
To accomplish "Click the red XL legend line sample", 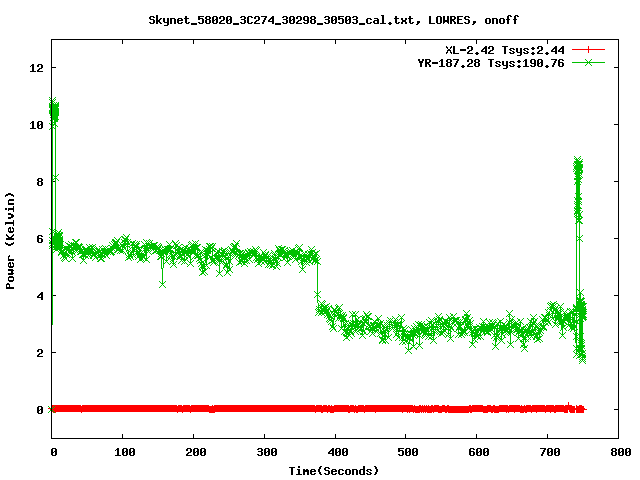I will click(x=588, y=50).
